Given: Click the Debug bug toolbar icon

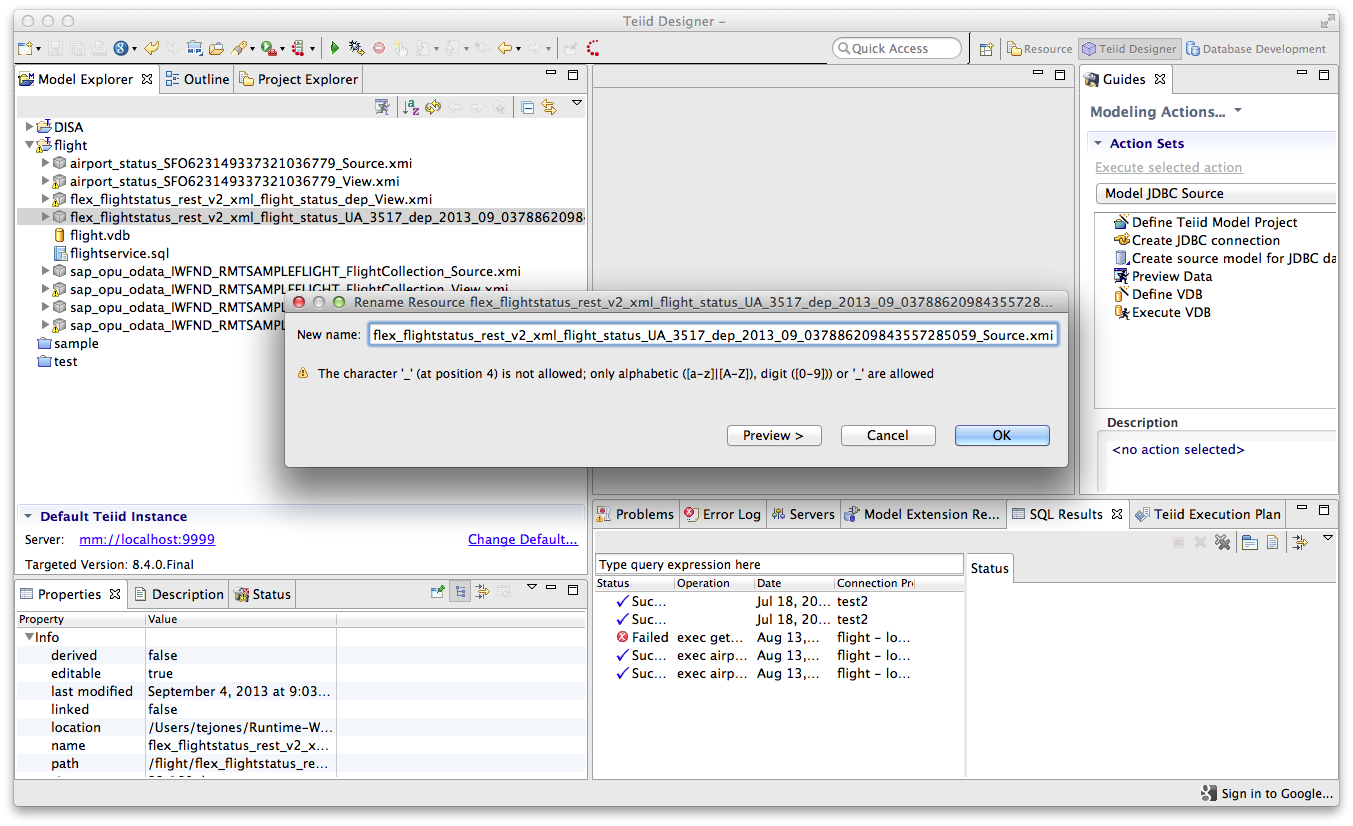Looking at the screenshot, I should point(356,48).
